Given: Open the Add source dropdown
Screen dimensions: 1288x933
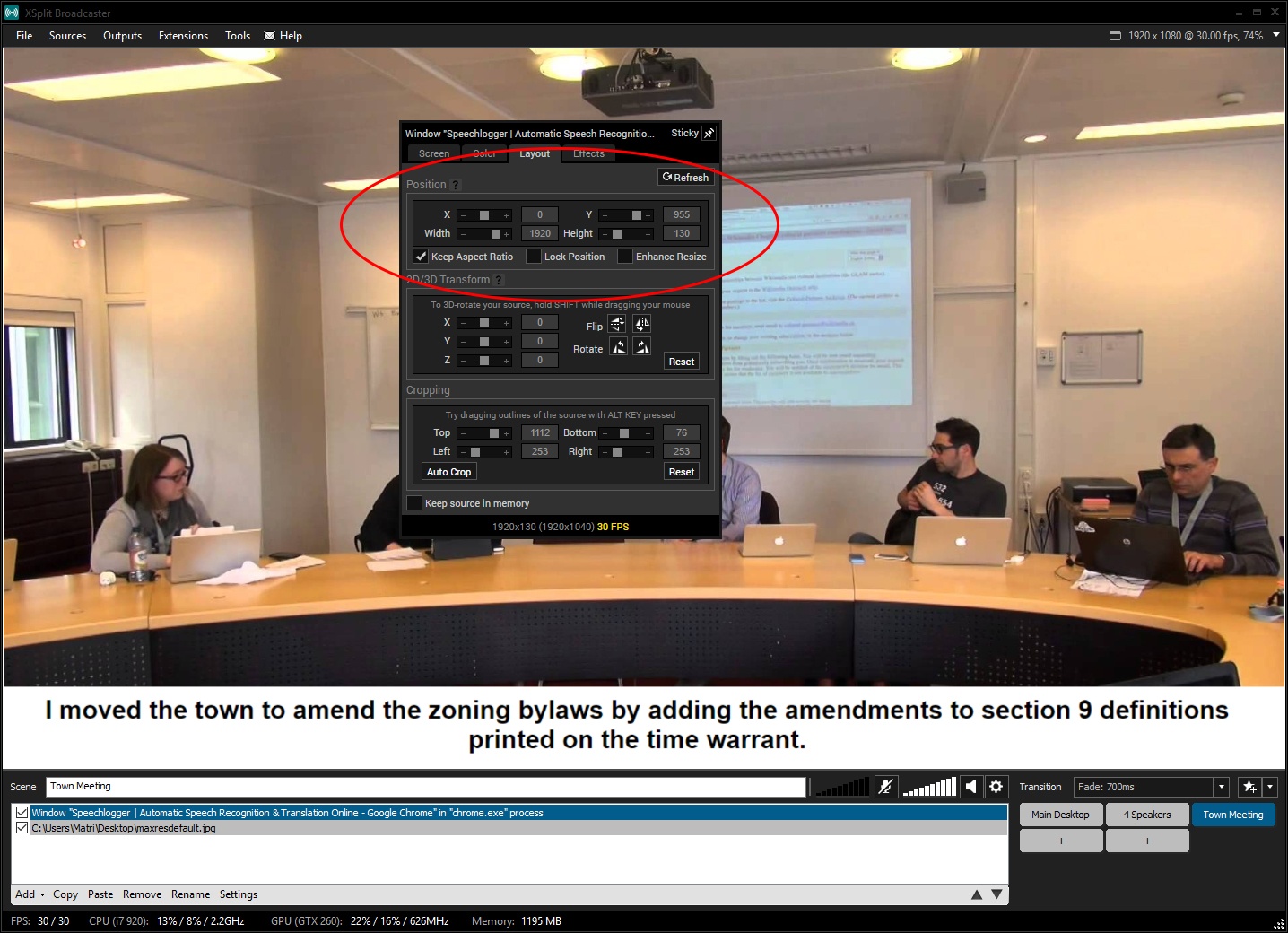Looking at the screenshot, I should point(30,894).
